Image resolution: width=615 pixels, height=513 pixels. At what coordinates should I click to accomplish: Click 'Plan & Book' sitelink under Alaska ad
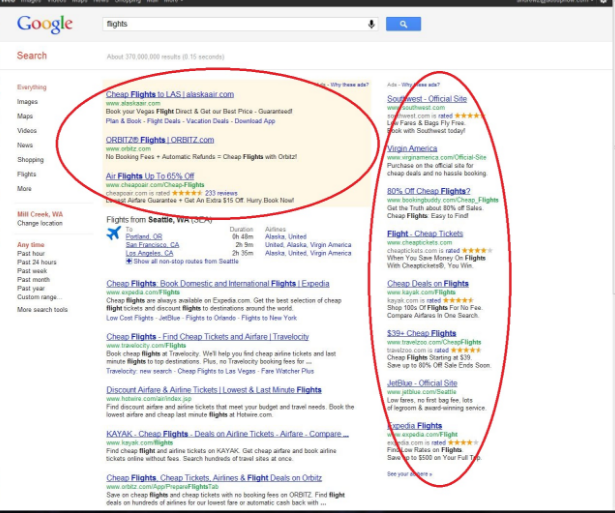coord(124,121)
